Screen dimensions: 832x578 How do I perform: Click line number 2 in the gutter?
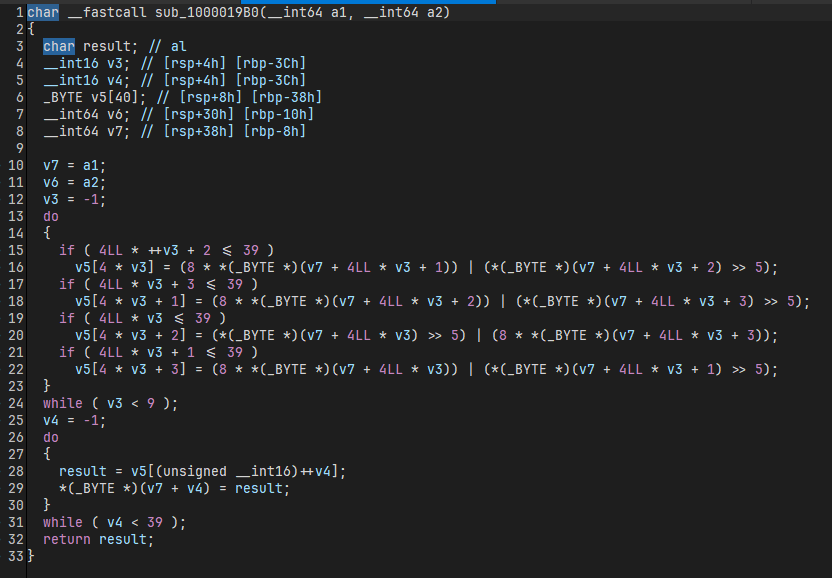click(x=20, y=29)
